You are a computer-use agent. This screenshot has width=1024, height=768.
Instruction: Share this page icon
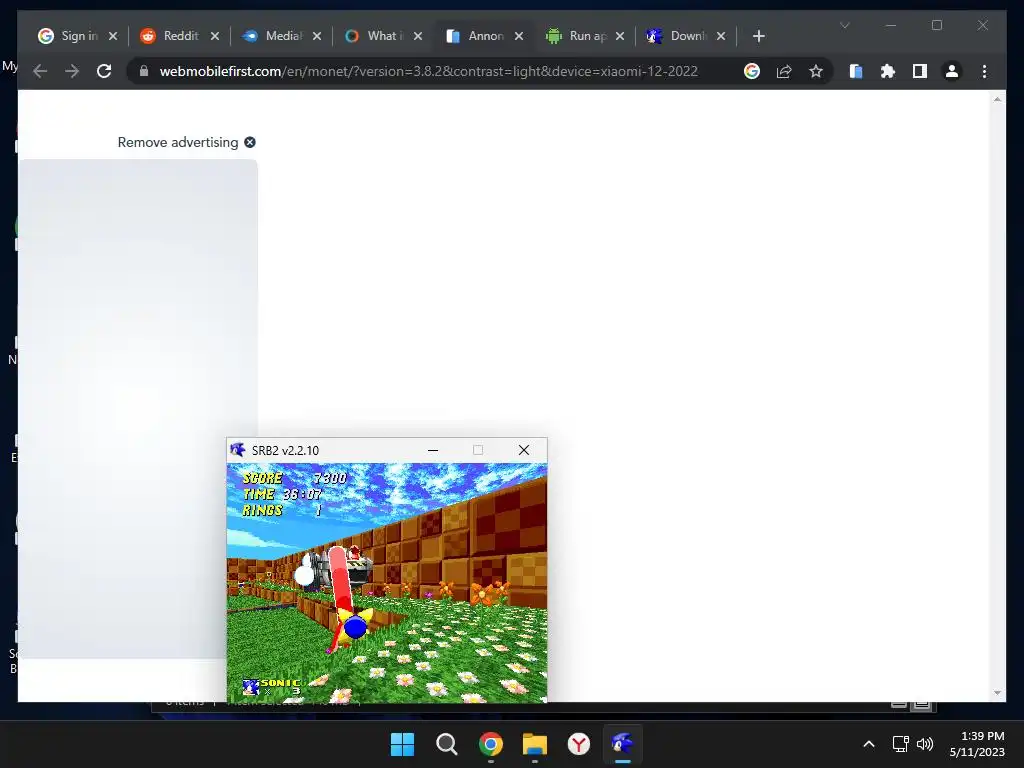784,71
